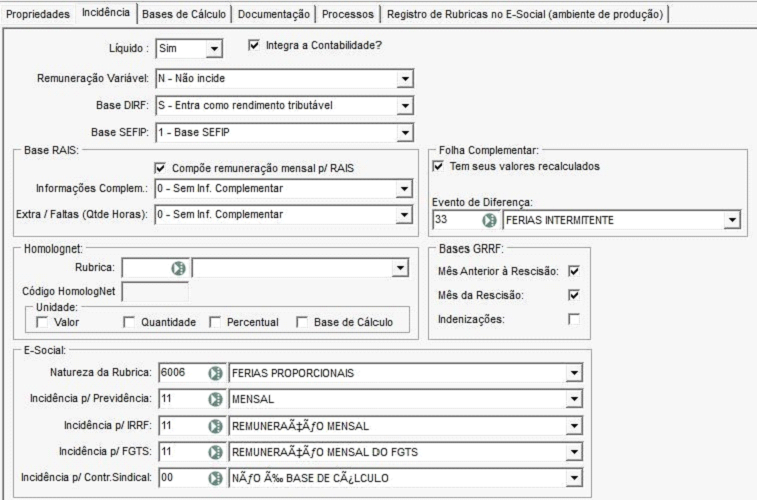Expand Contr.Sindical description dropdown
The image size is (757, 500).
pyautogui.click(x=574, y=478)
